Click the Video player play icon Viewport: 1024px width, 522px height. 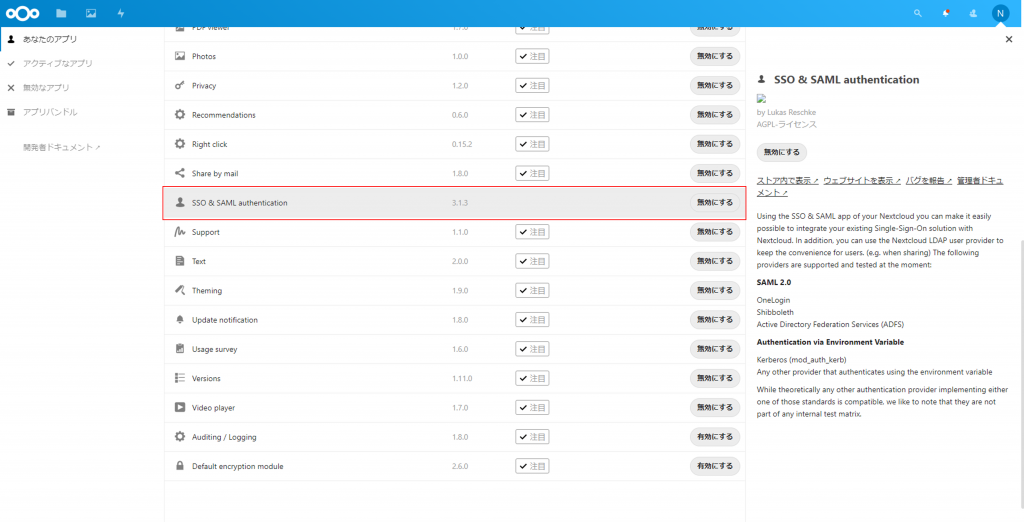(x=180, y=407)
